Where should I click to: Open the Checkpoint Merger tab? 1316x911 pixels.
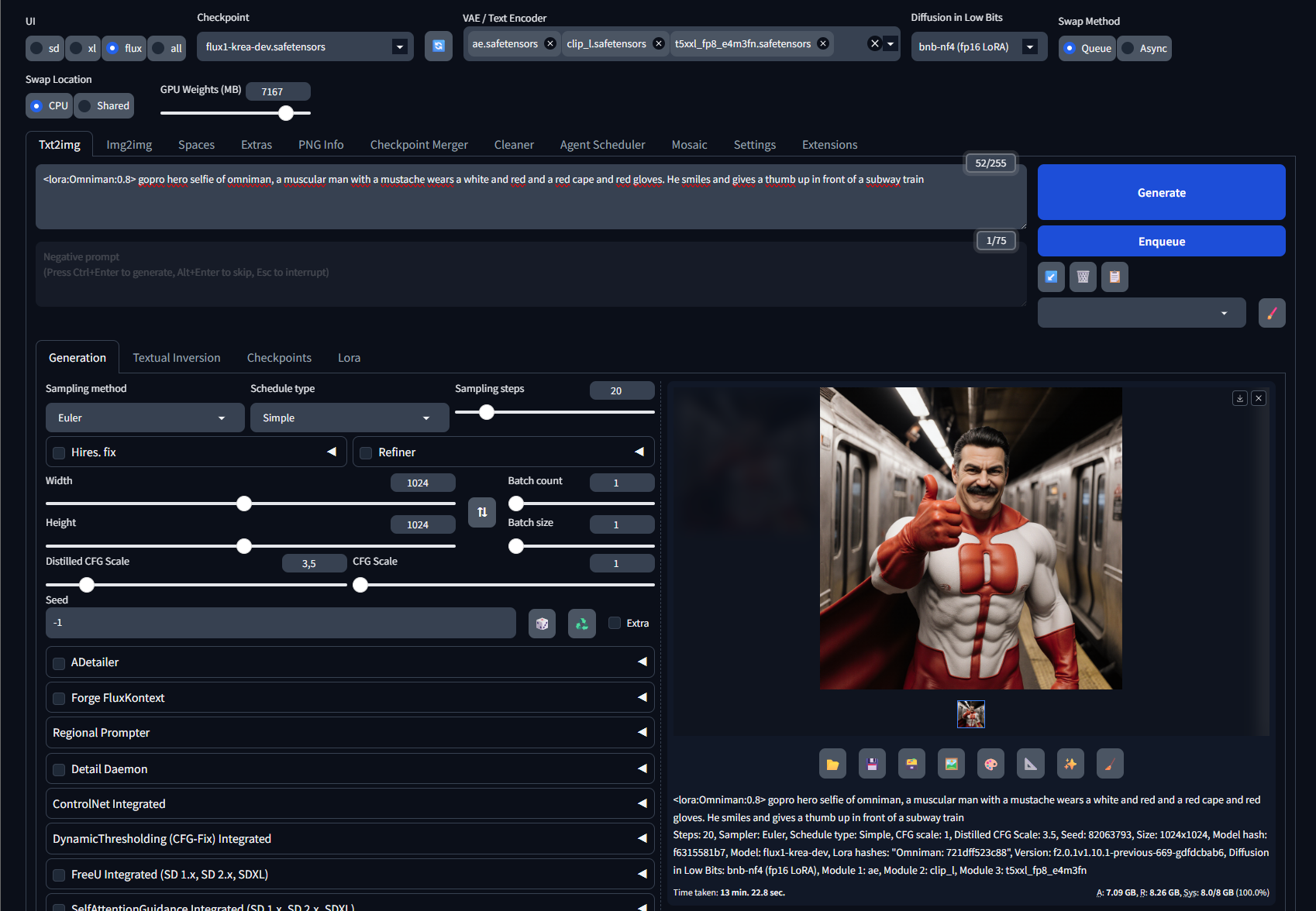[x=419, y=145]
